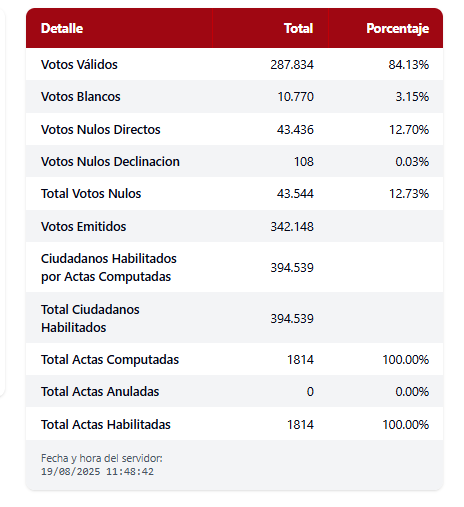Click the 12.73% null votes percentage
The image size is (464, 507).
(x=409, y=194)
